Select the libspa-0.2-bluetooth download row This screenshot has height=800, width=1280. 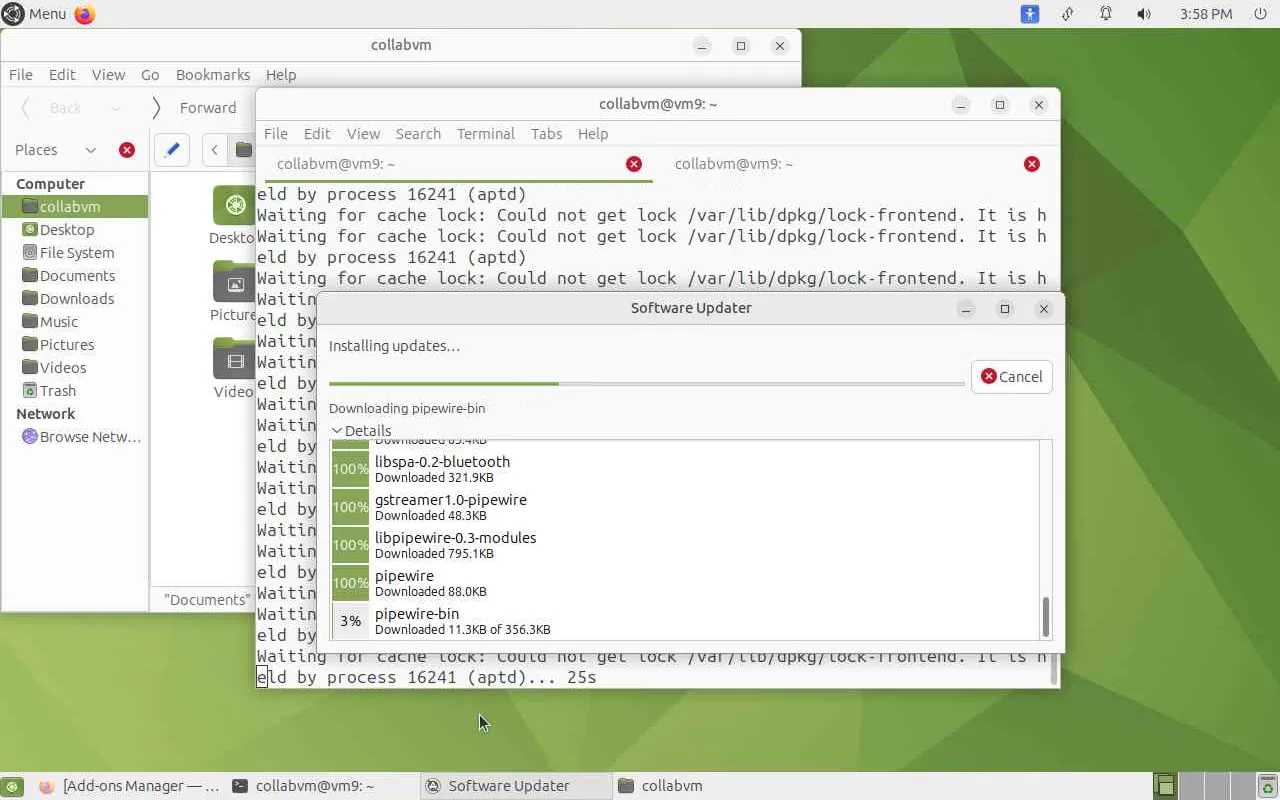point(686,469)
